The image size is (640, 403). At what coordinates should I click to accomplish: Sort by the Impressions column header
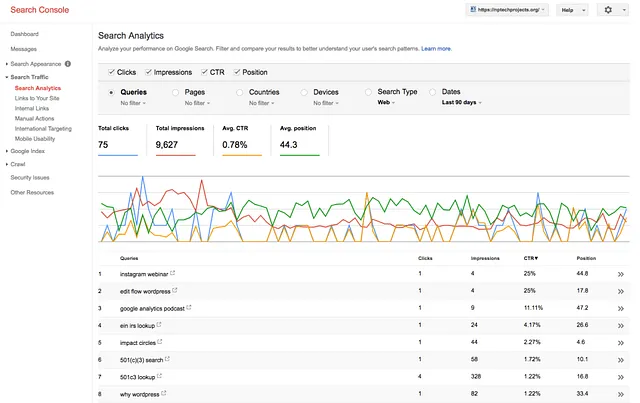click(485, 258)
